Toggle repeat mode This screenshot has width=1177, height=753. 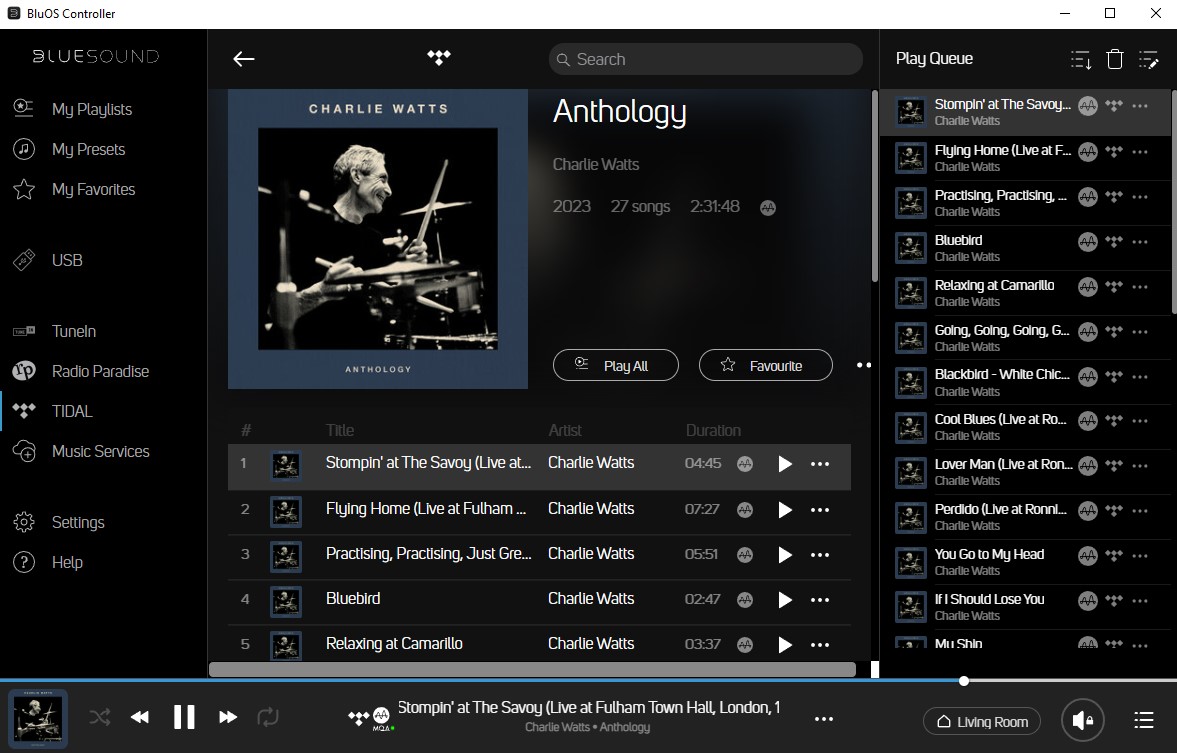268,717
